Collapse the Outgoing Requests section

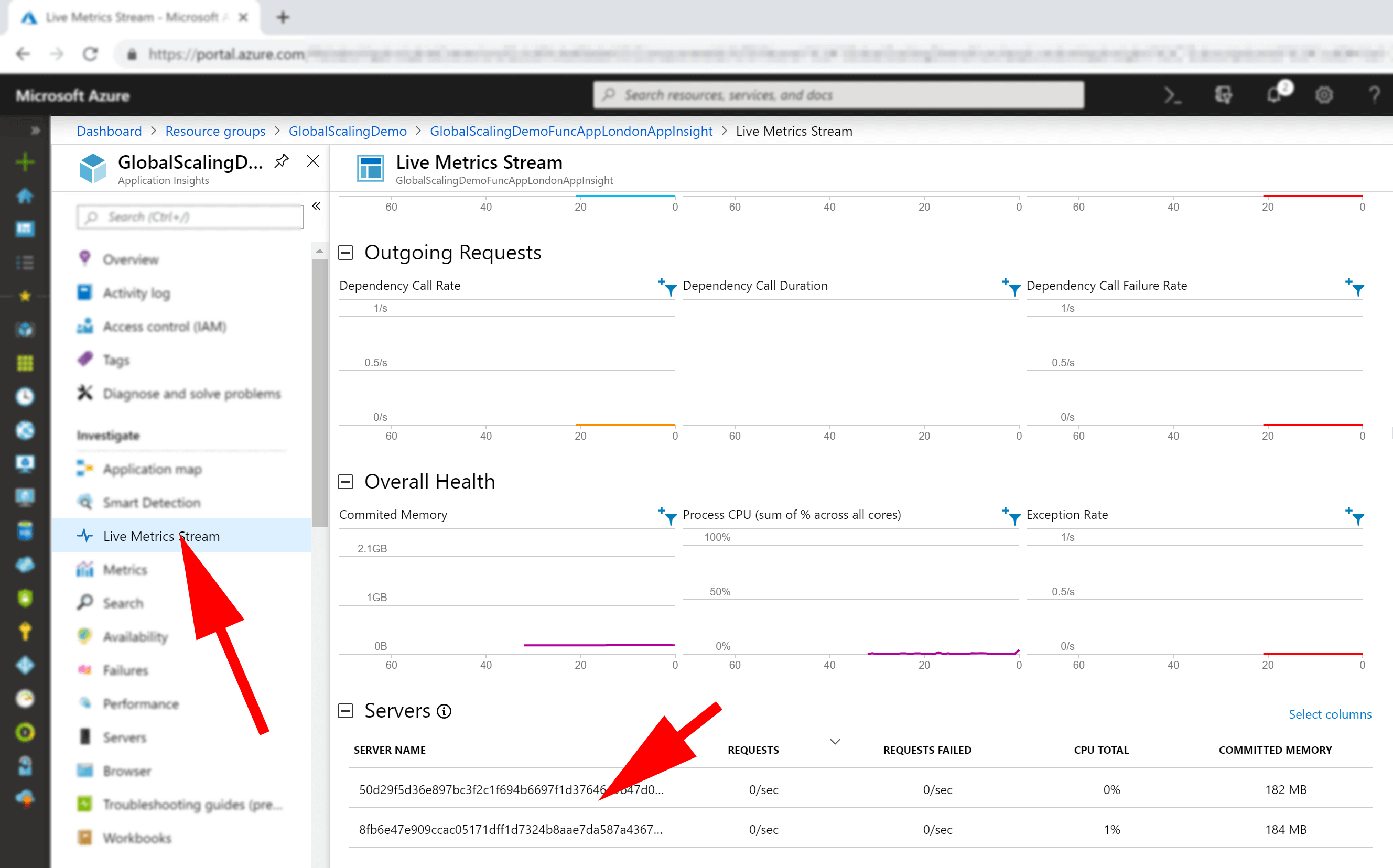(345, 253)
